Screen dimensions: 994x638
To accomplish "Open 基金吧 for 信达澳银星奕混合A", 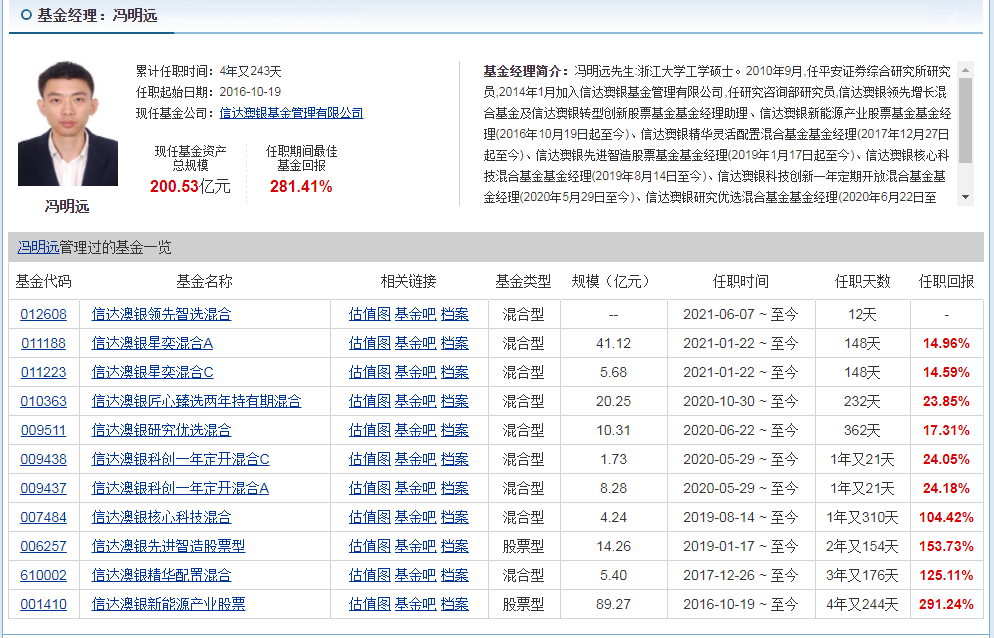I will (x=415, y=343).
